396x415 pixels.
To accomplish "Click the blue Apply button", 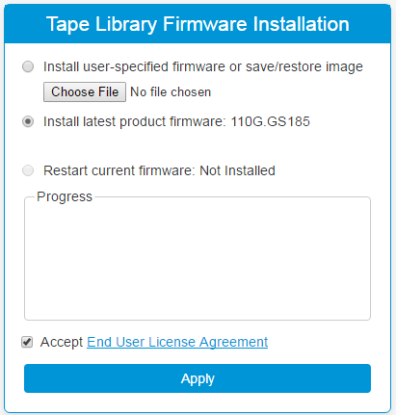I will click(197, 378).
